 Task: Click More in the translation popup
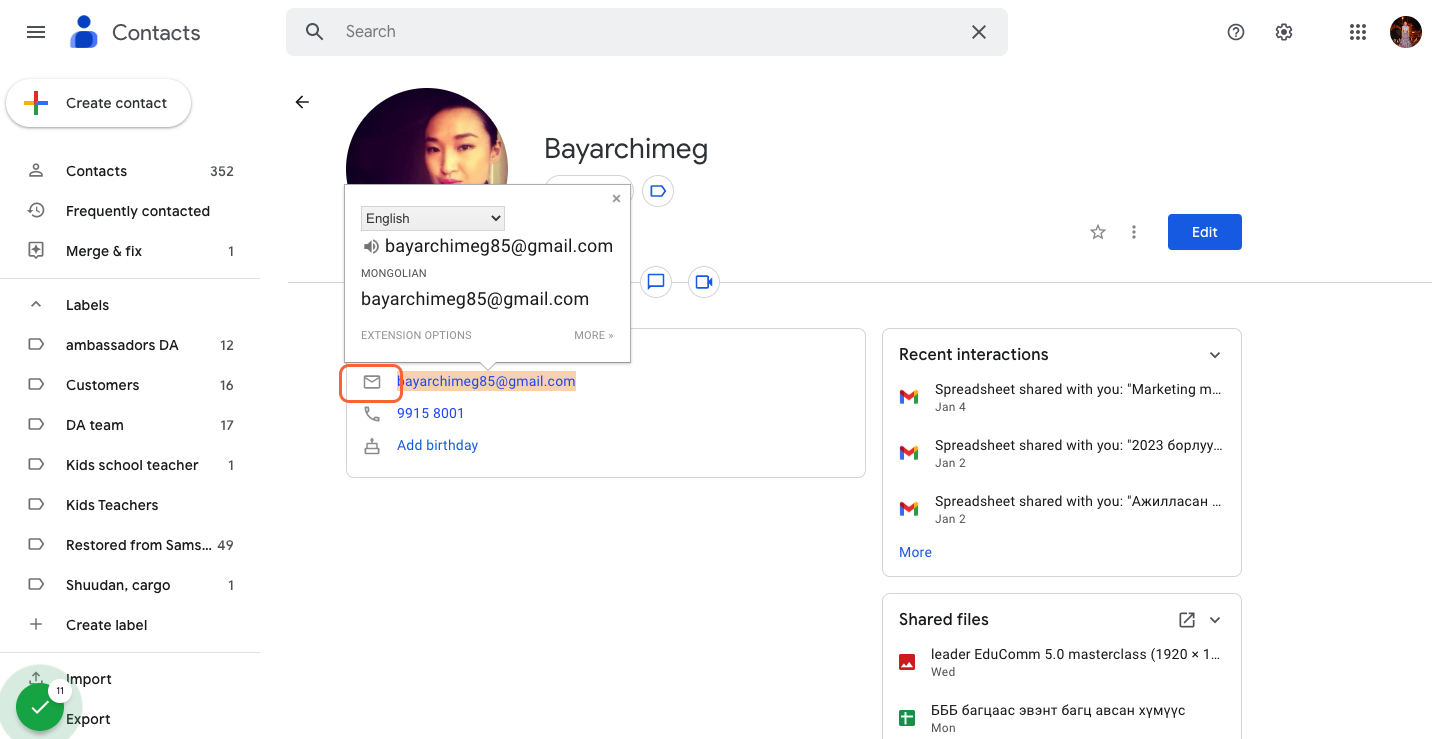(x=594, y=336)
